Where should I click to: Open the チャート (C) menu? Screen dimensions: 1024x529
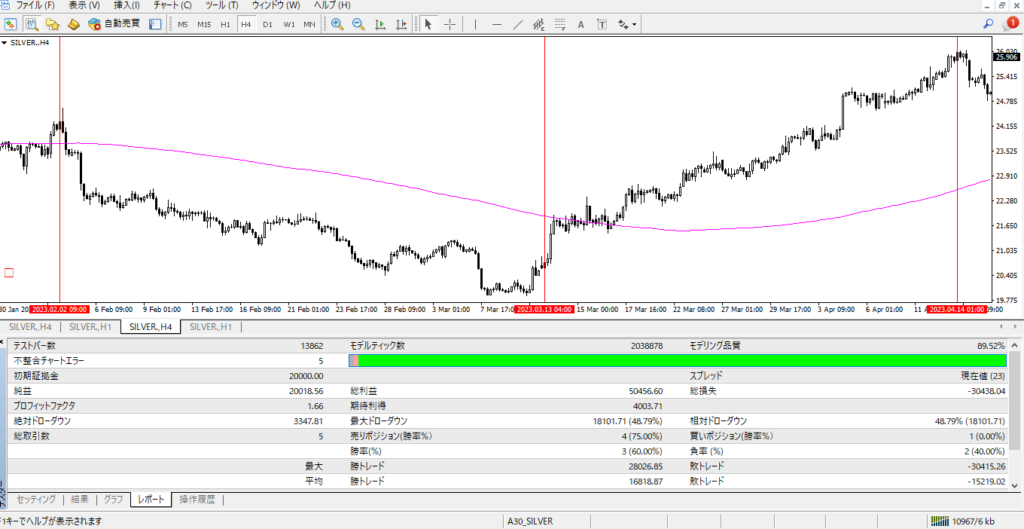click(x=171, y=6)
